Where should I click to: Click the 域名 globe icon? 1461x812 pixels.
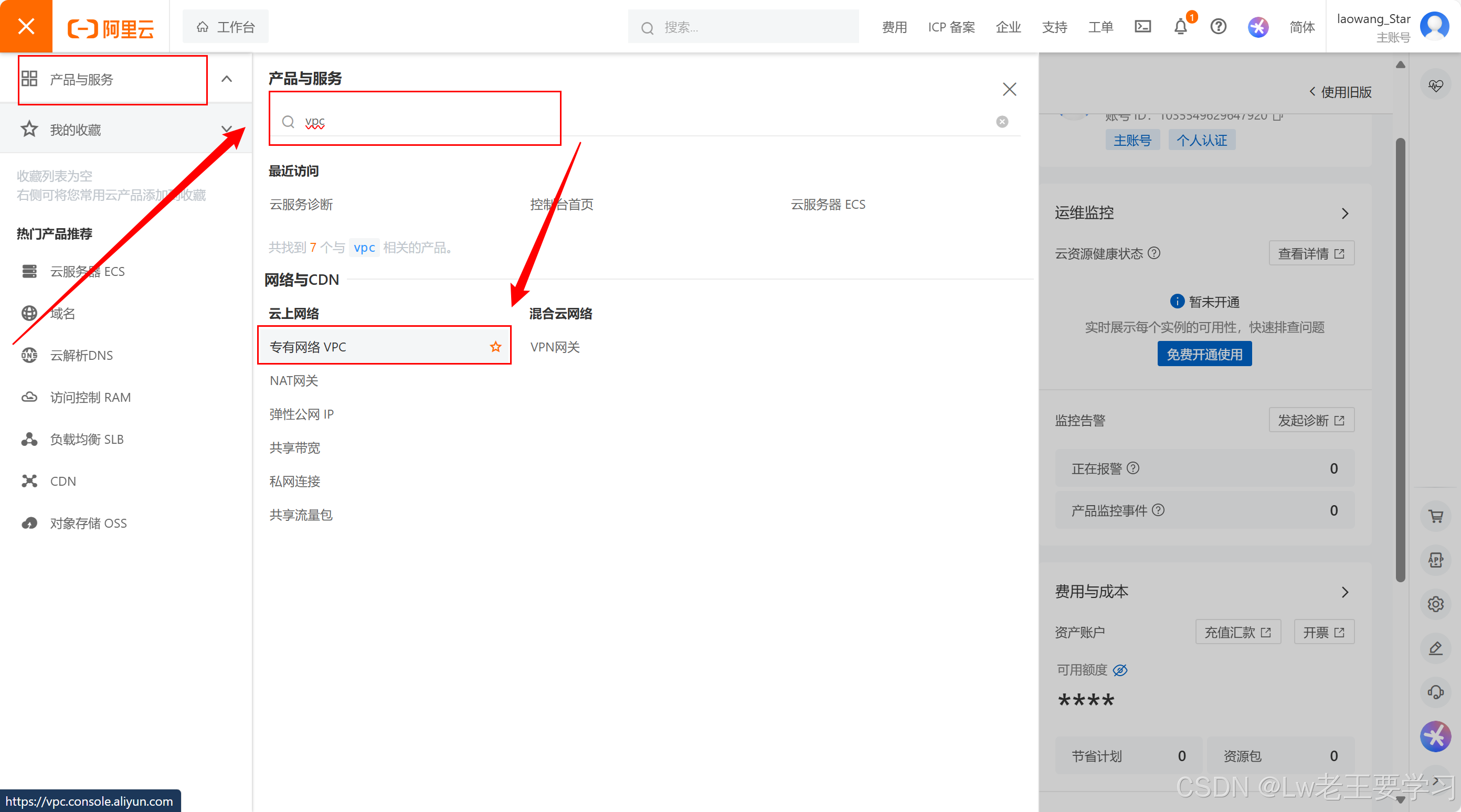pos(29,313)
